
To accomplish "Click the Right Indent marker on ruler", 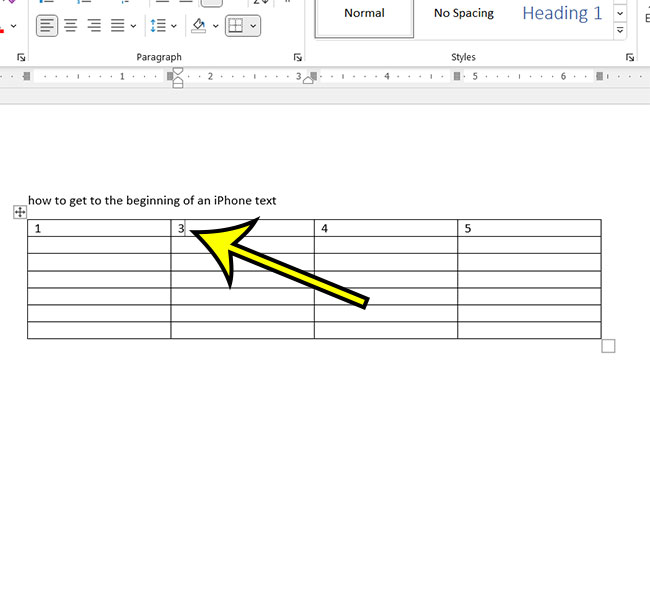I will [x=308, y=80].
